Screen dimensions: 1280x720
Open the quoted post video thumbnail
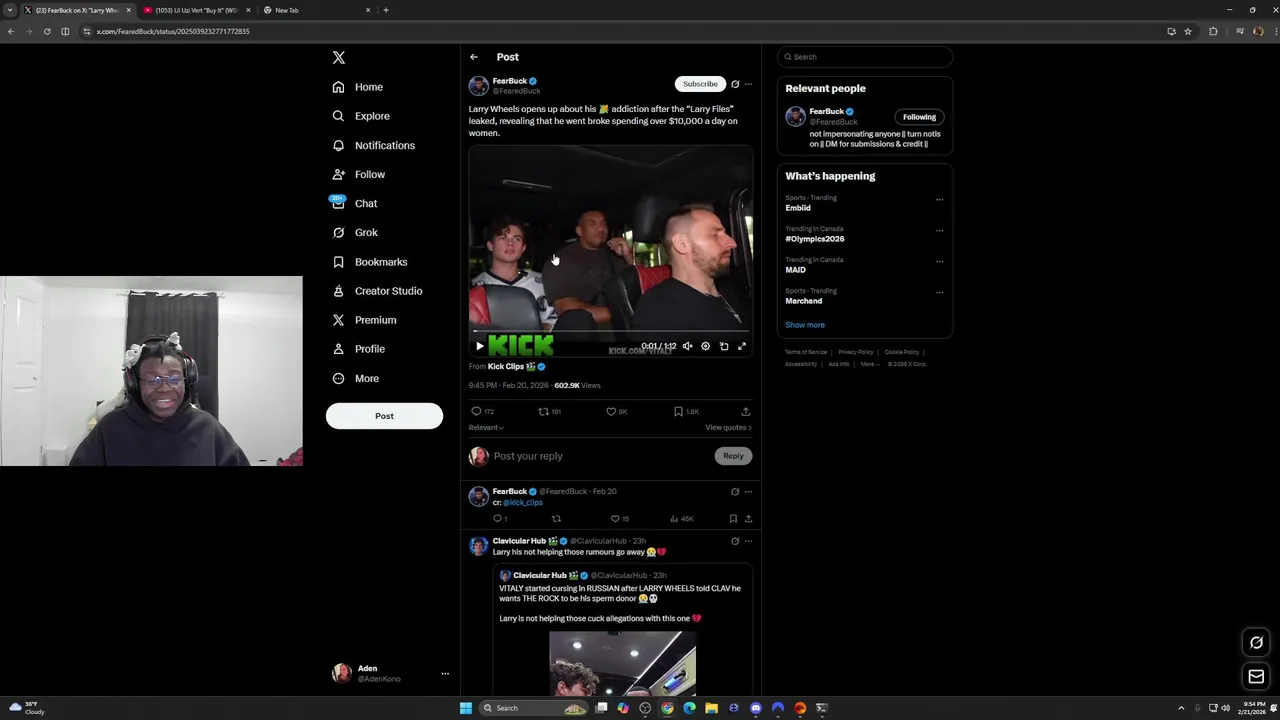pos(622,663)
